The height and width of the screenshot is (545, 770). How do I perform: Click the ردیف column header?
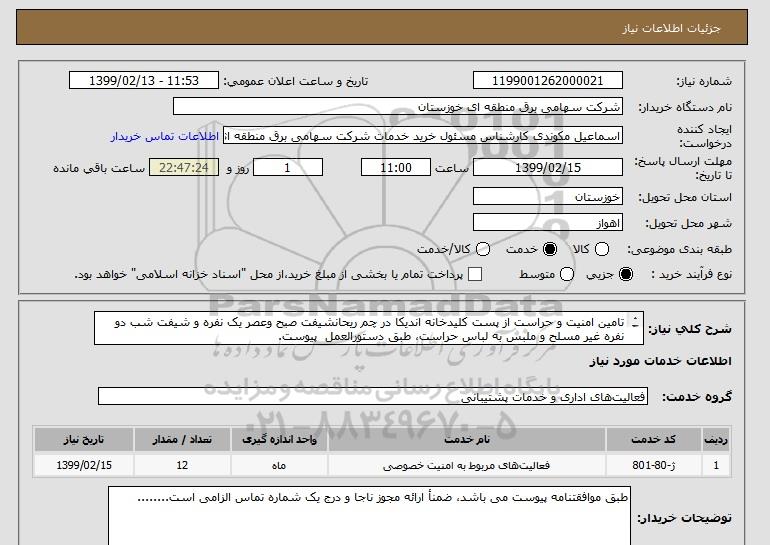point(716,439)
